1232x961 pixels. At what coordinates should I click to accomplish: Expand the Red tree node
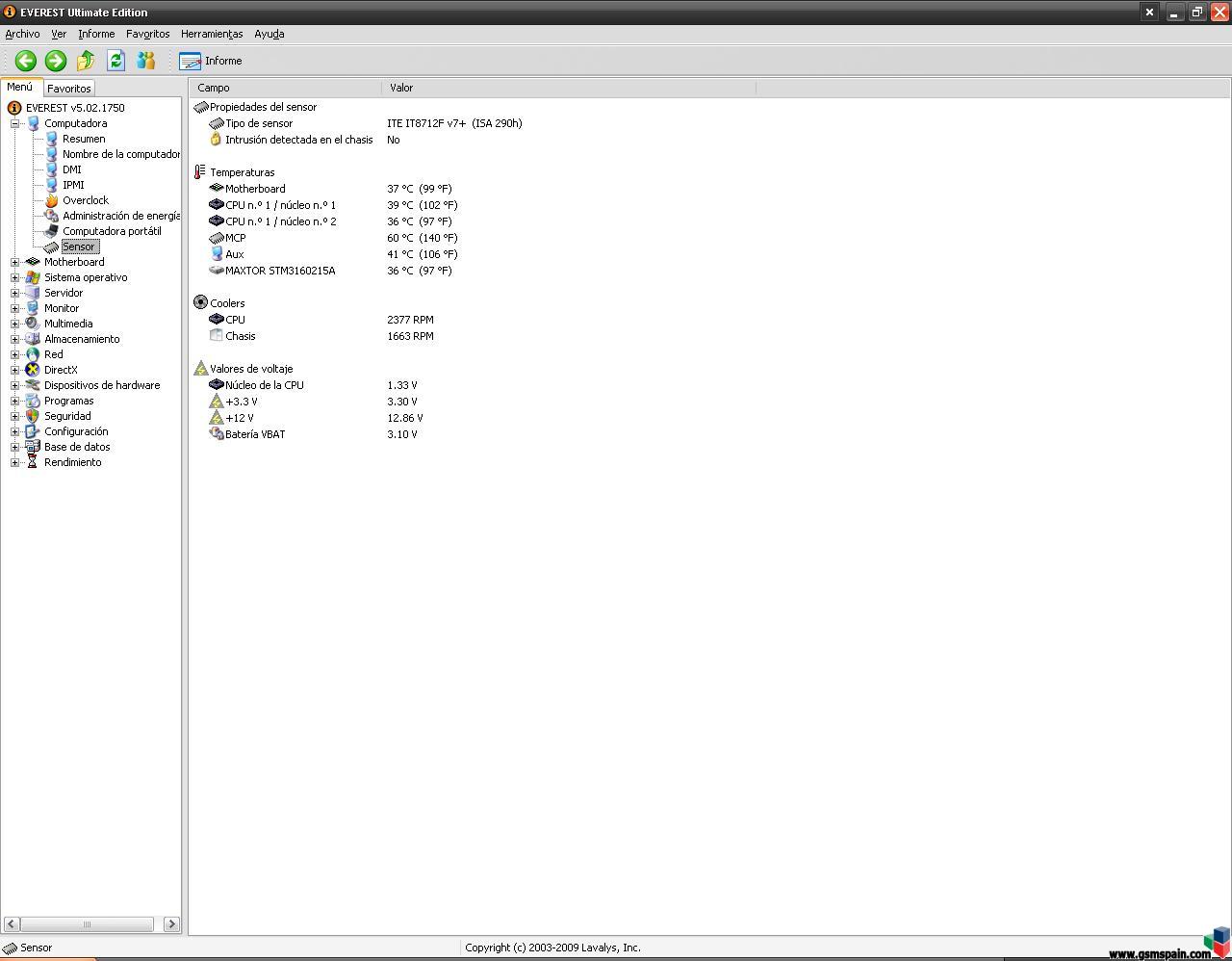14,354
